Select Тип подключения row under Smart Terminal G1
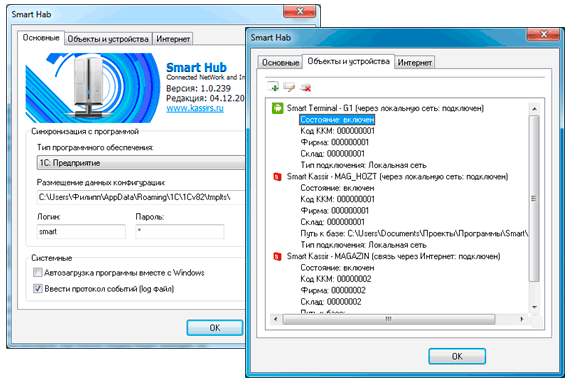The image size is (570, 383). 363,165
